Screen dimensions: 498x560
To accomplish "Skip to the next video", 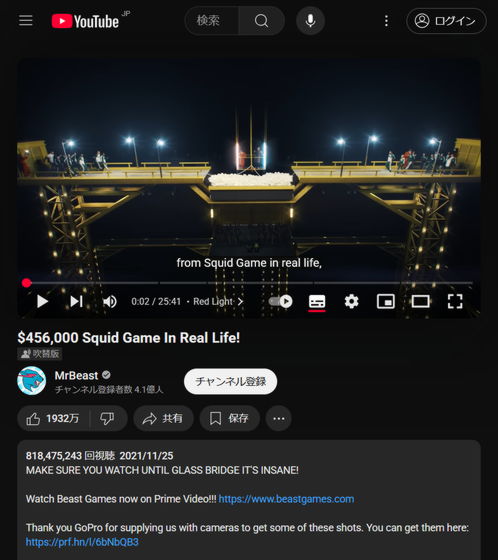I will pos(76,301).
